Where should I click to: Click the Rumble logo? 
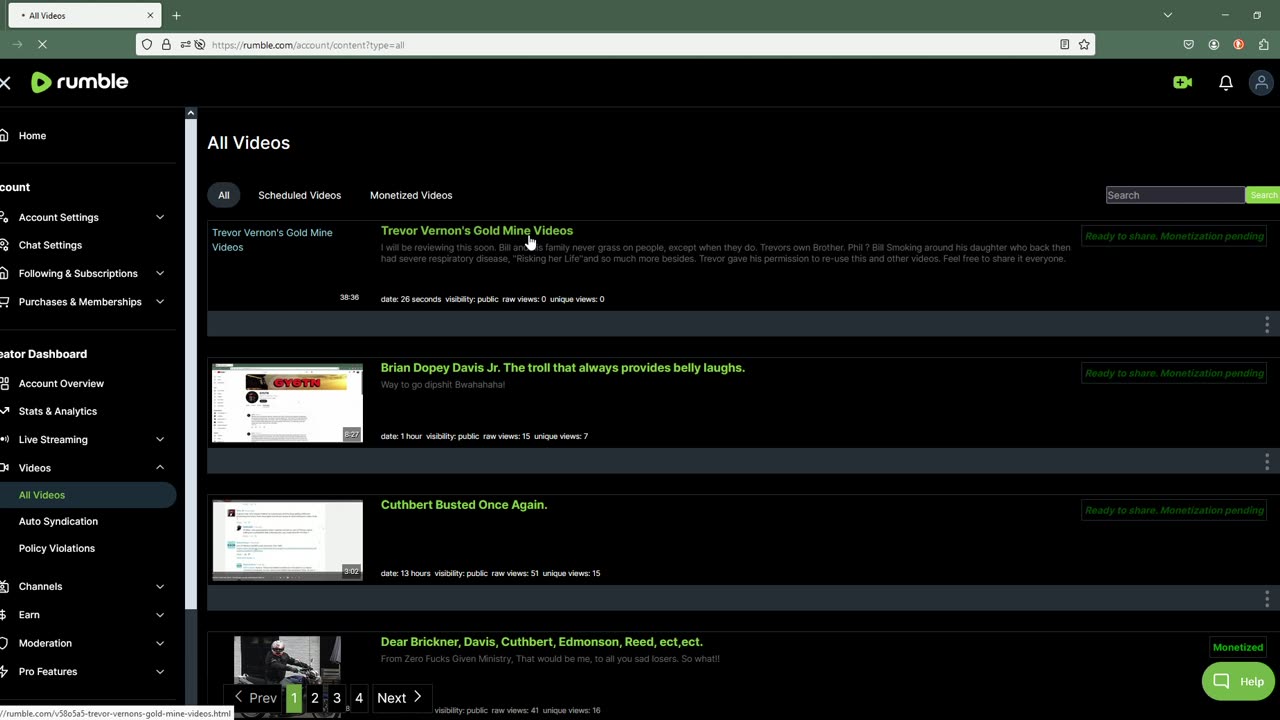coord(80,82)
